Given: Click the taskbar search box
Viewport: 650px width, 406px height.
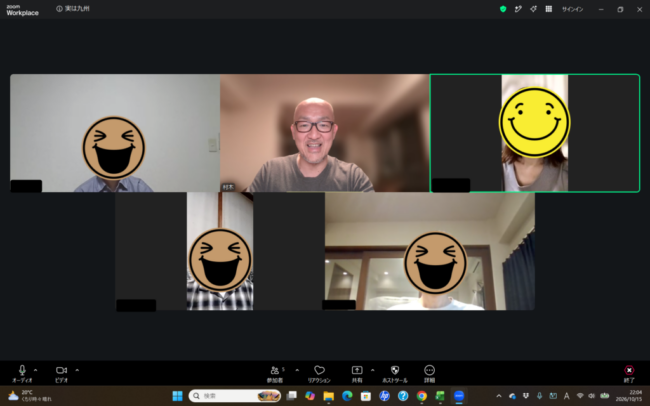Looking at the screenshot, I should coord(235,396).
